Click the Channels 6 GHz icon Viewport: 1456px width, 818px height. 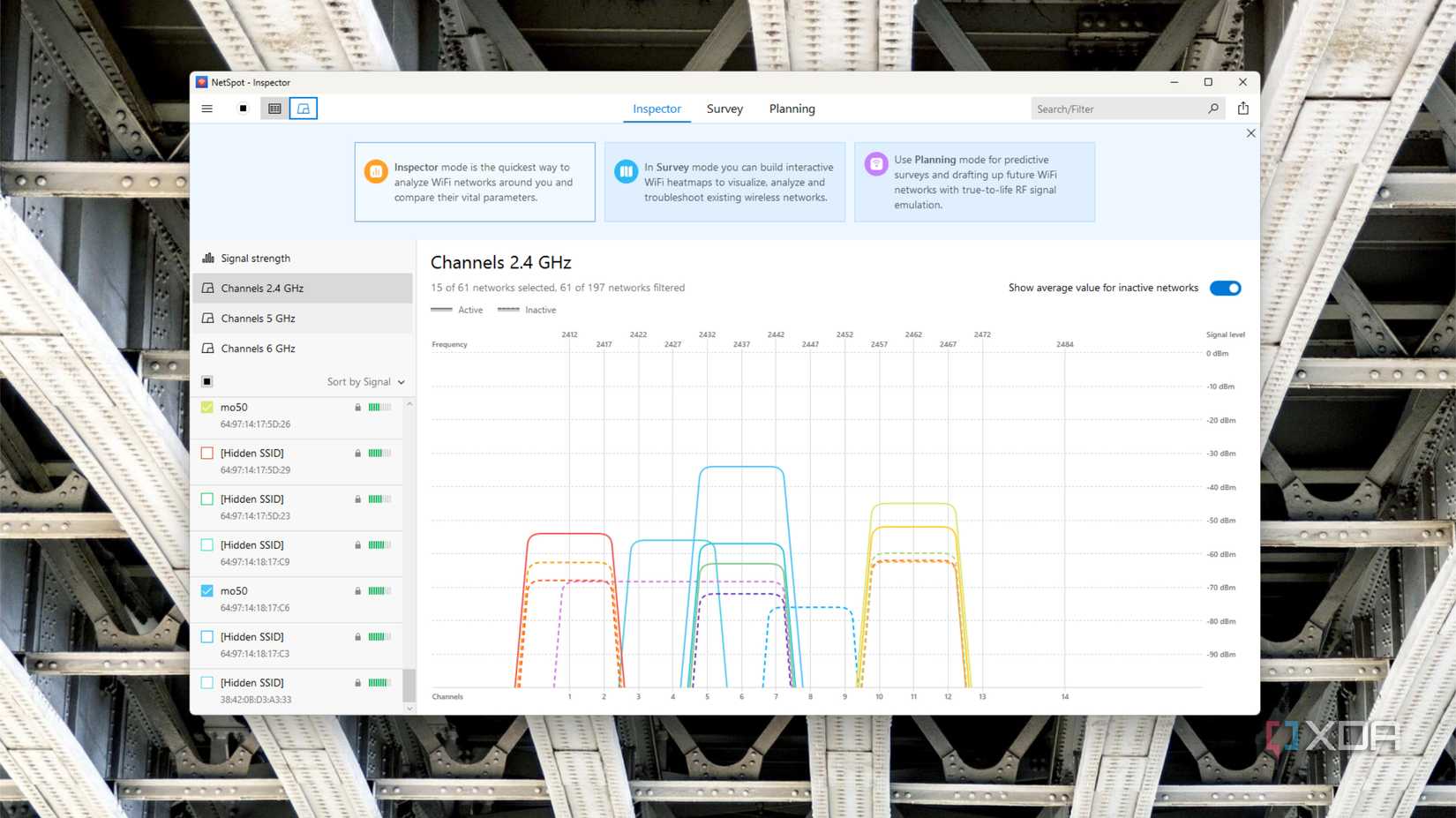pyautogui.click(x=208, y=348)
